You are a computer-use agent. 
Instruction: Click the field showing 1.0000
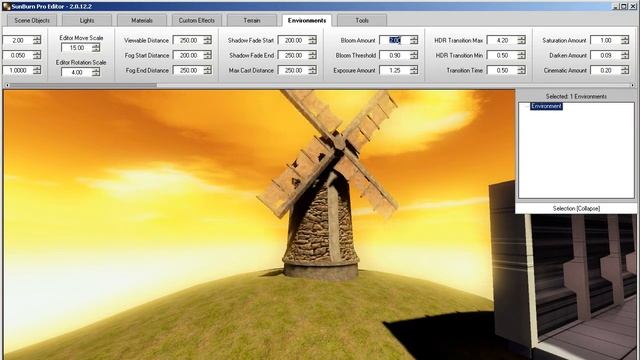coord(18,70)
